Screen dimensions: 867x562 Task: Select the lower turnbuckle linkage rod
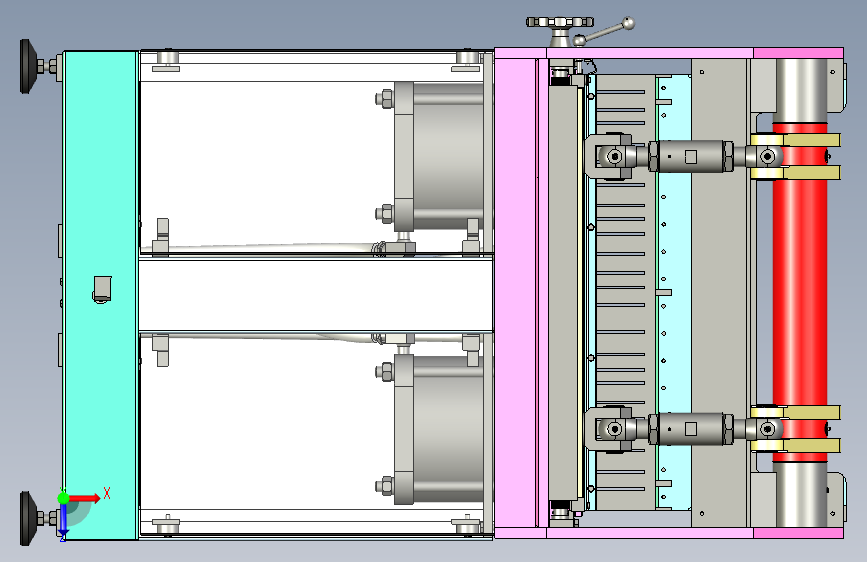pyautogui.click(x=691, y=429)
